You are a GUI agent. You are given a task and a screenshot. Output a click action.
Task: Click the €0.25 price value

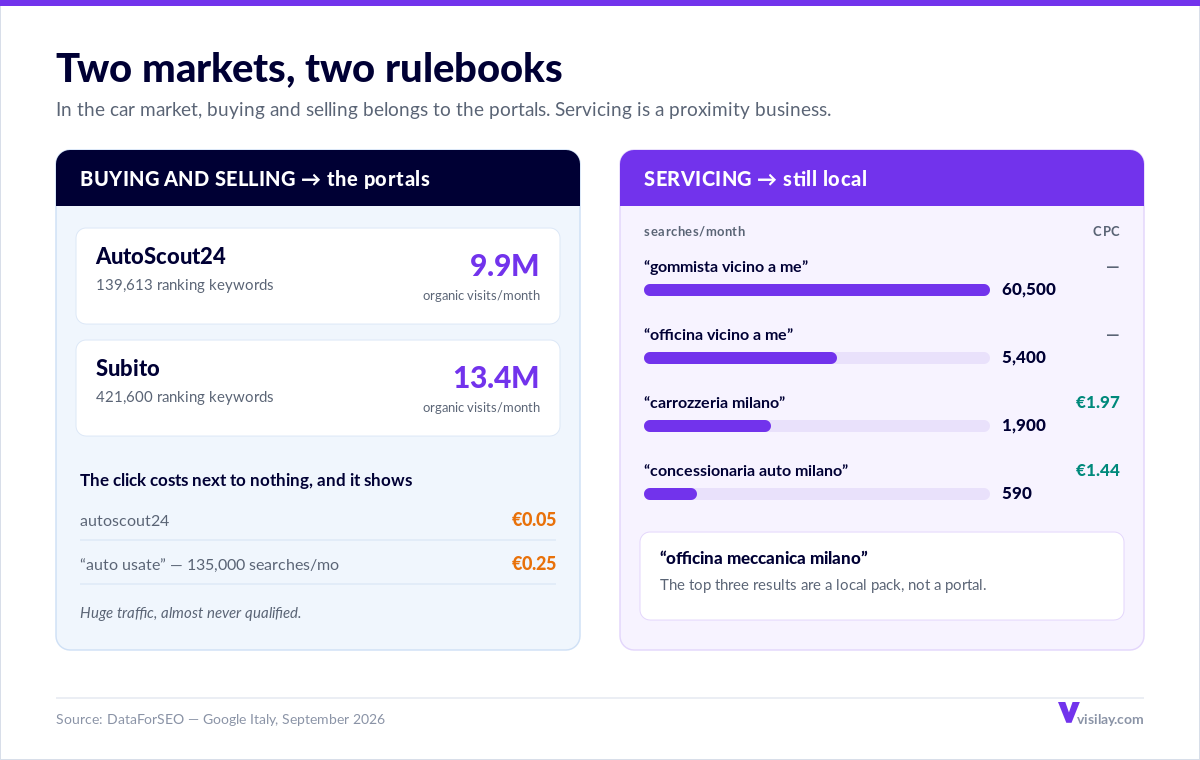[x=534, y=564]
